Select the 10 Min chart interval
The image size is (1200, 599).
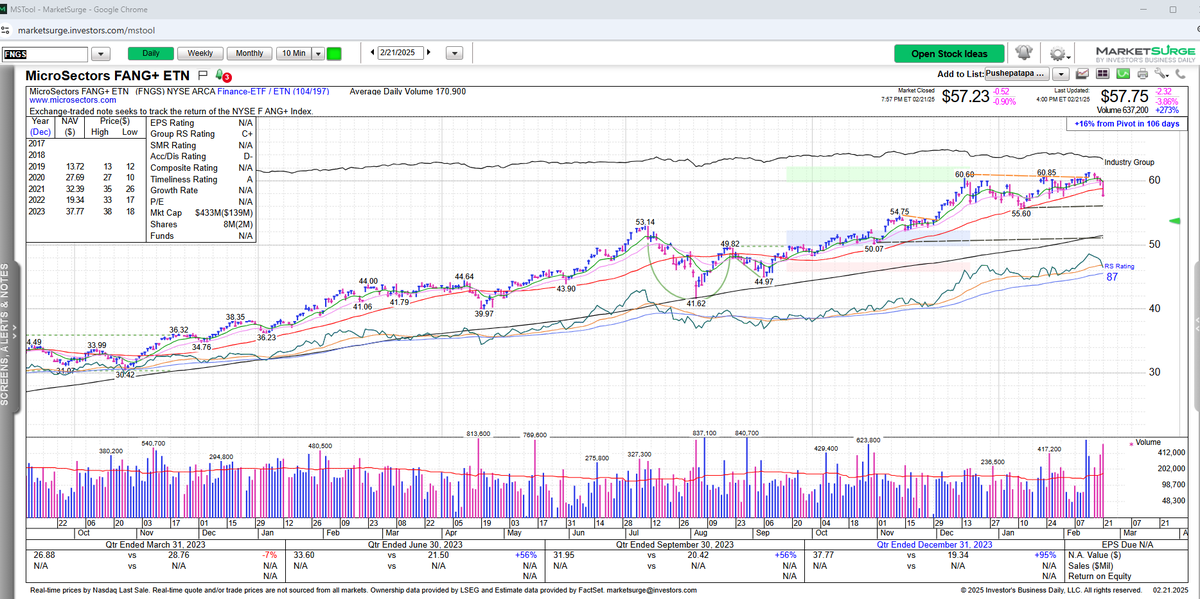(293, 53)
